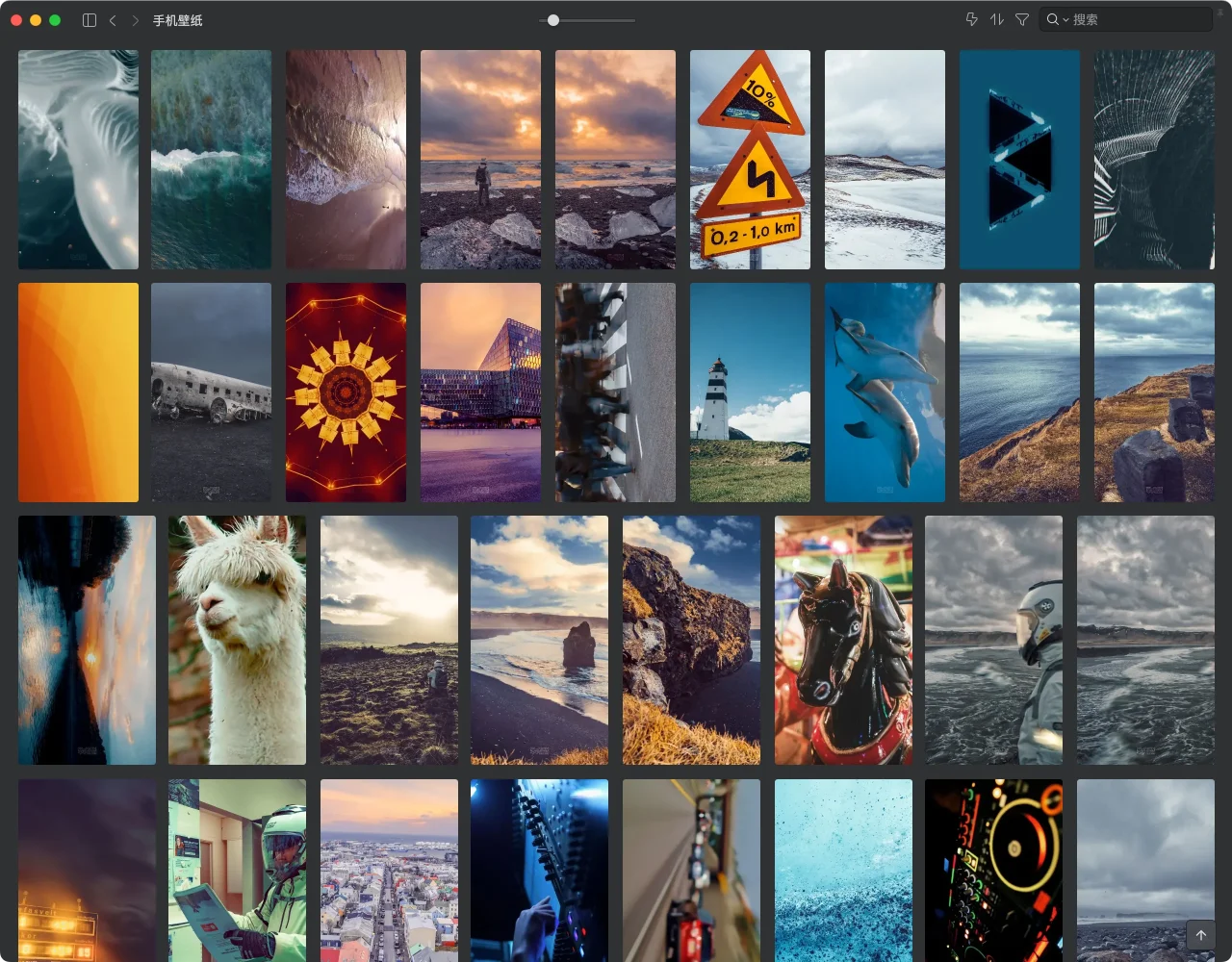Image resolution: width=1232 pixels, height=962 pixels.
Task: Open the sideways sunset lake reflection photo
Action: click(87, 640)
